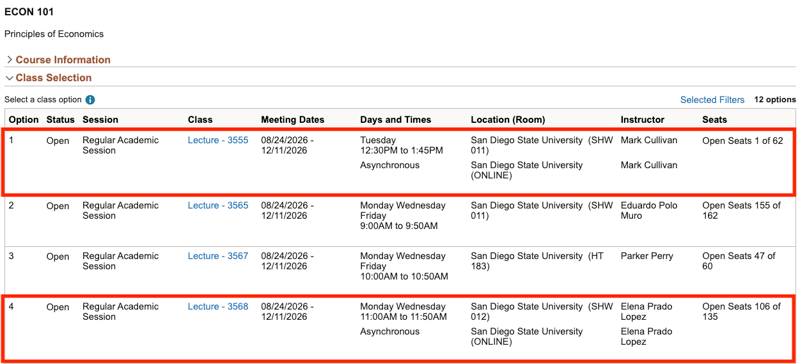Image resolution: width=800 pixels, height=364 pixels.
Task: Click the Days and Times column header
Action: click(395, 120)
